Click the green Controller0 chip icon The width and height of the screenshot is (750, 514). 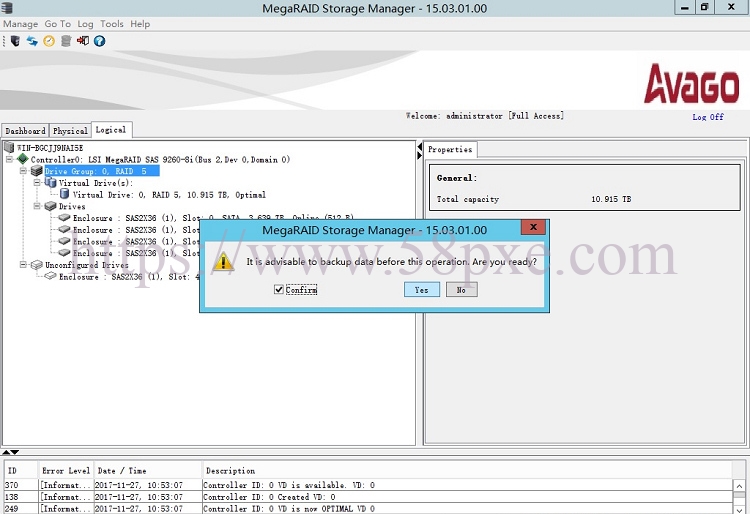pos(22,159)
